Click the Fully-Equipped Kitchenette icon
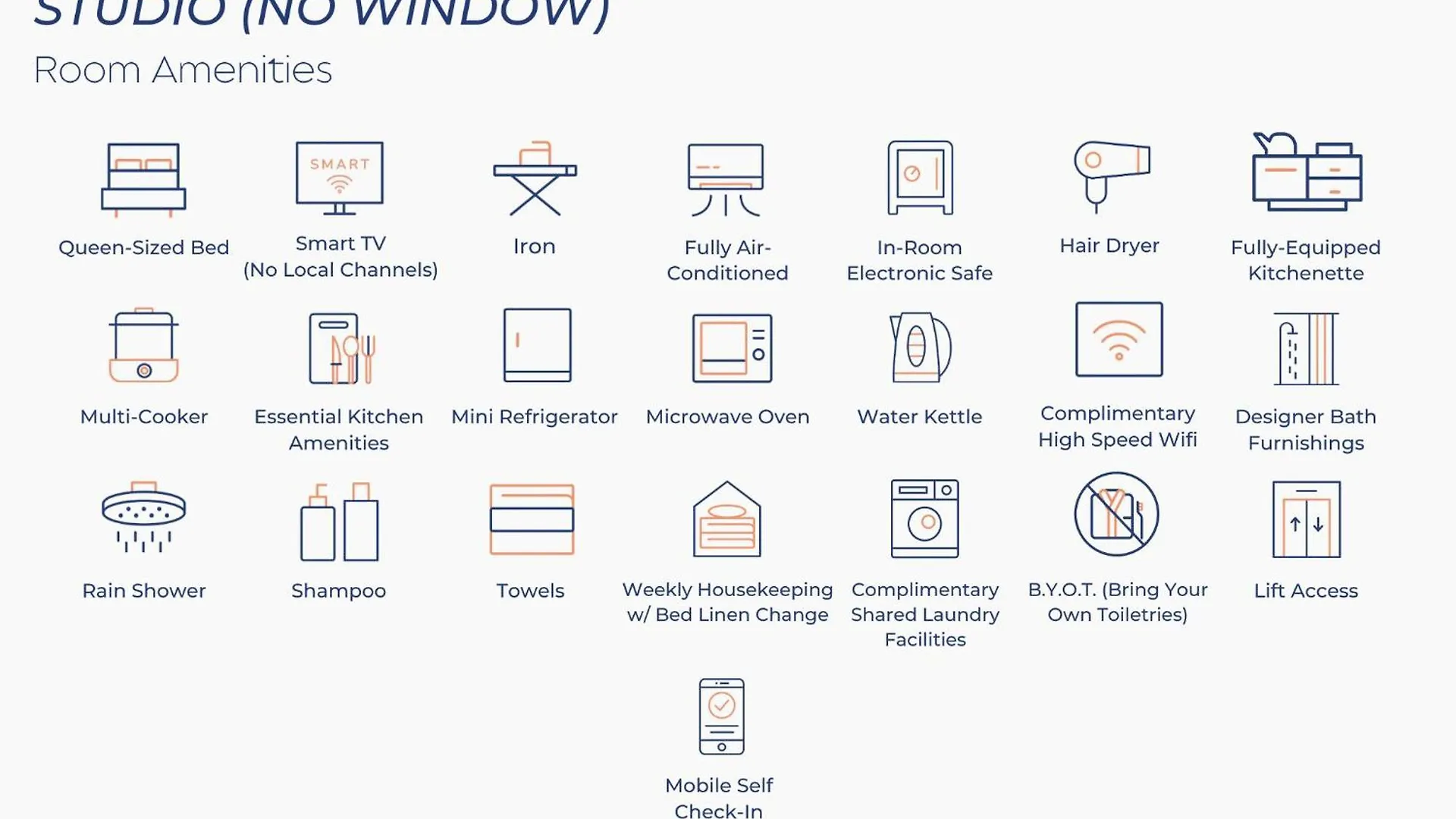 point(1305,175)
